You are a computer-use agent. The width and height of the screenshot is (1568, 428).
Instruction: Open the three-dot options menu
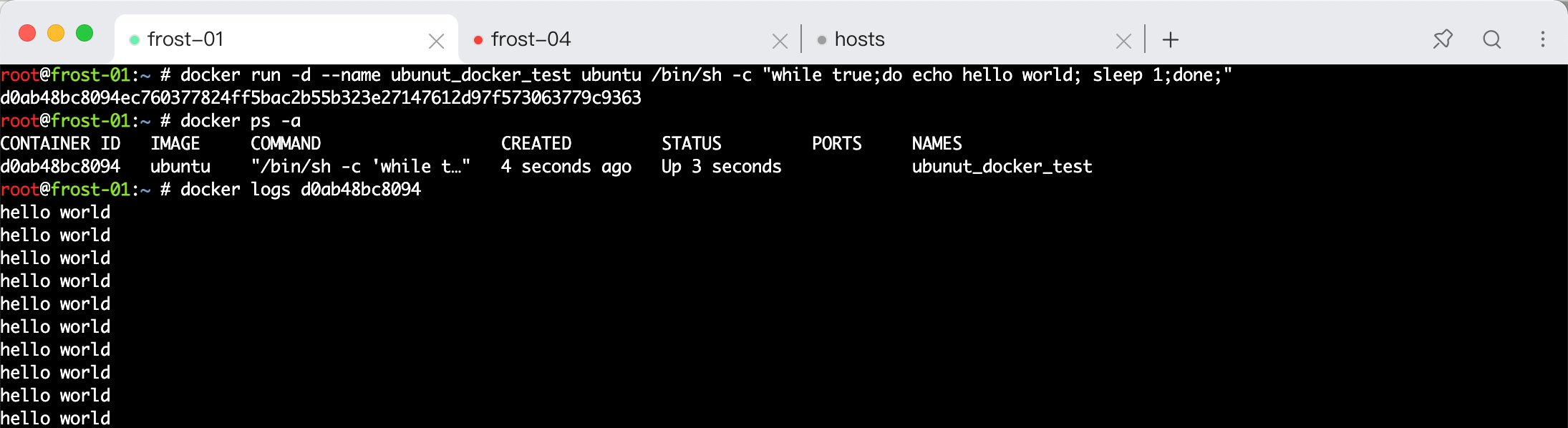pos(1543,39)
